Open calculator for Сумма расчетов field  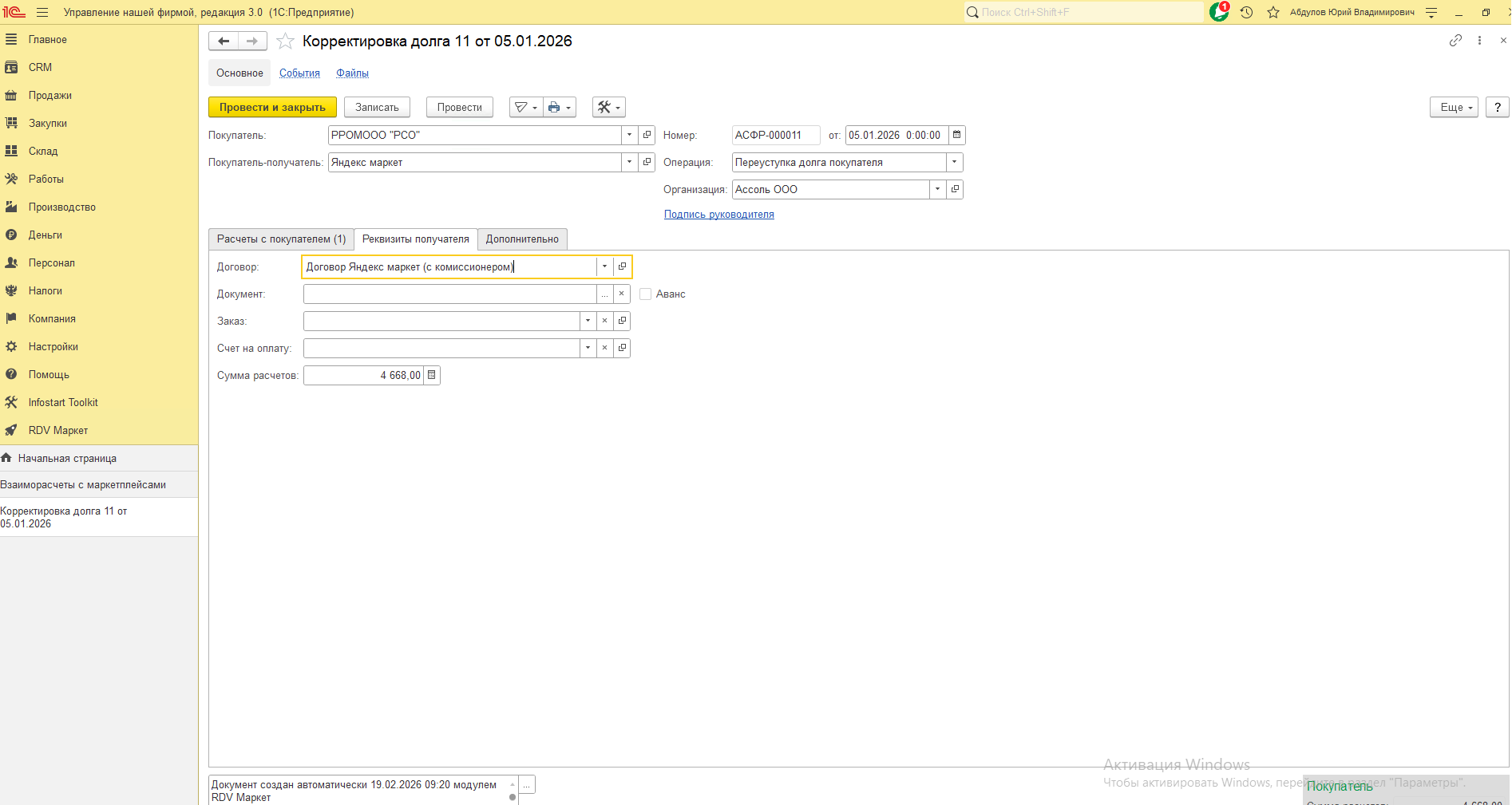point(432,375)
